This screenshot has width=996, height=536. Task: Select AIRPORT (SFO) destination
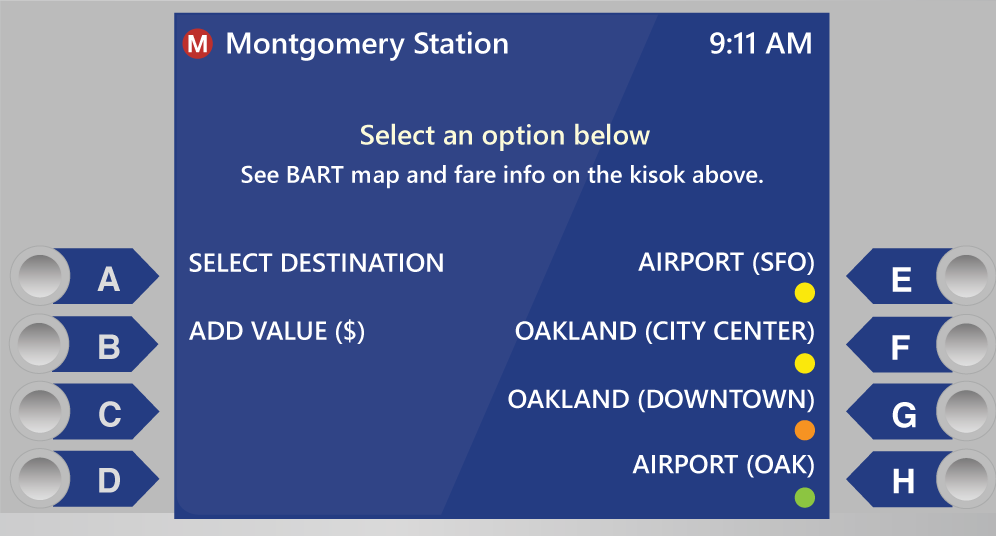pyautogui.click(x=726, y=262)
